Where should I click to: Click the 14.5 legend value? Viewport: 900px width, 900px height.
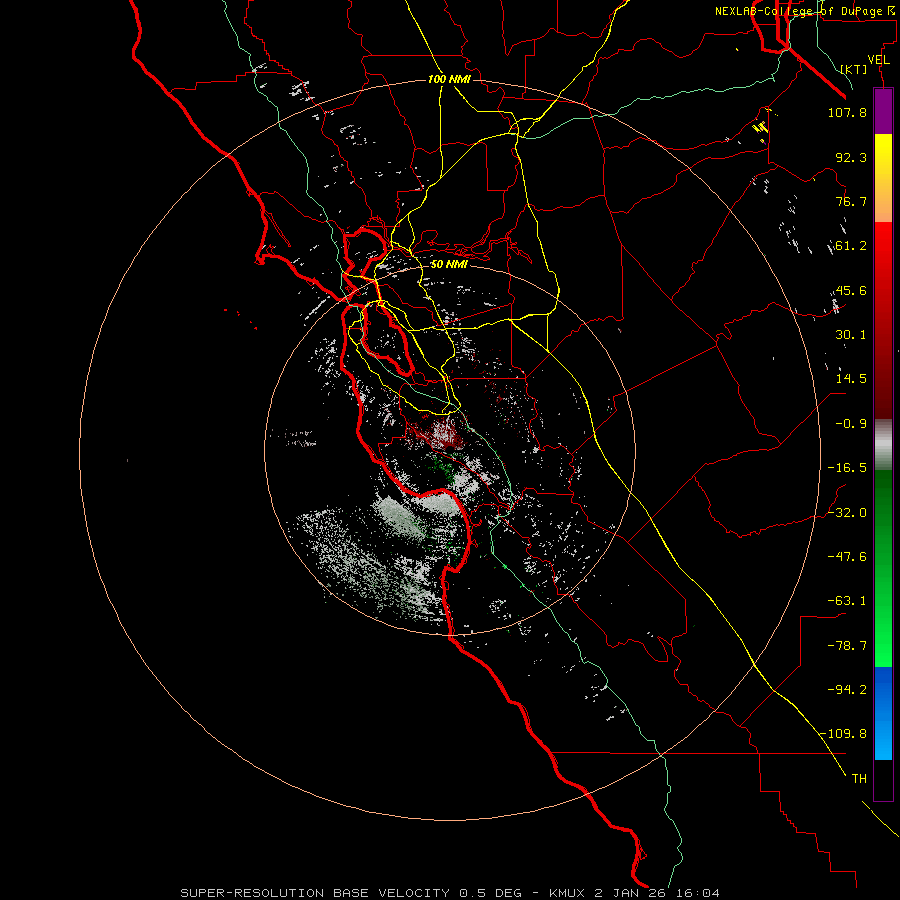[x=851, y=379]
